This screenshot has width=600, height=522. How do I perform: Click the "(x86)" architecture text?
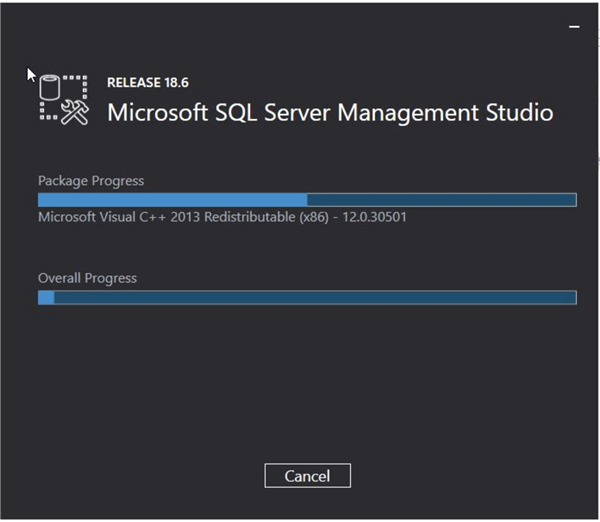tap(312, 217)
